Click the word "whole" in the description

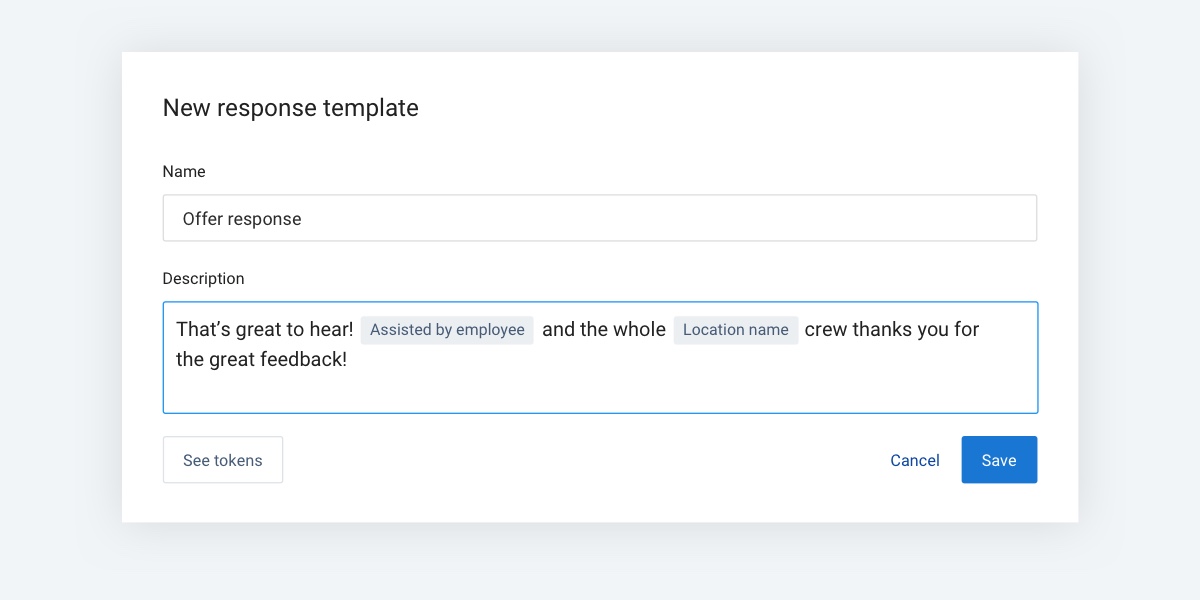640,329
